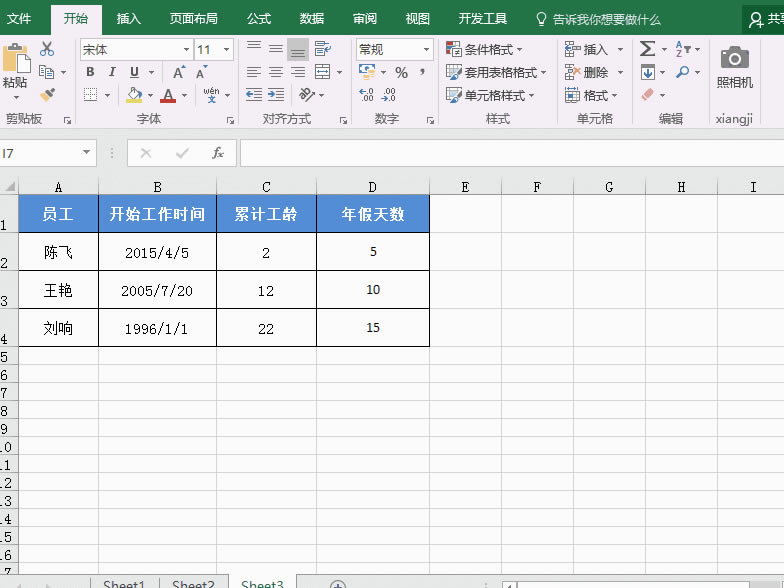
Task: Open the font name dropdown (宋体)
Action: click(186, 50)
